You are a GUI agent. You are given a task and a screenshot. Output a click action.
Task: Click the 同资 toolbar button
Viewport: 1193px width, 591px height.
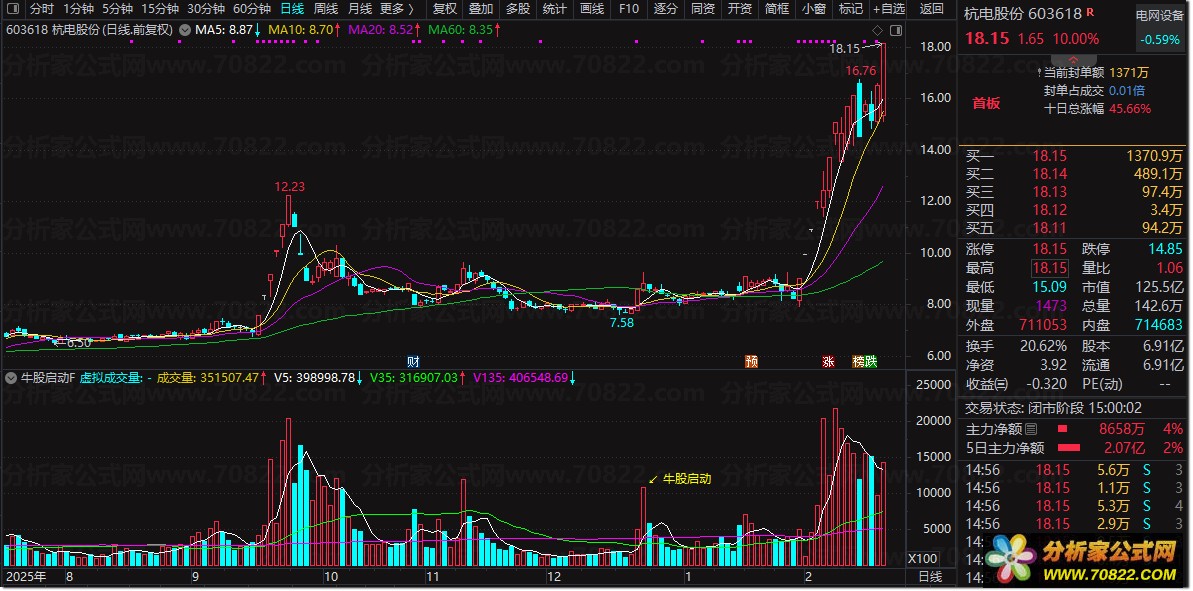click(702, 9)
